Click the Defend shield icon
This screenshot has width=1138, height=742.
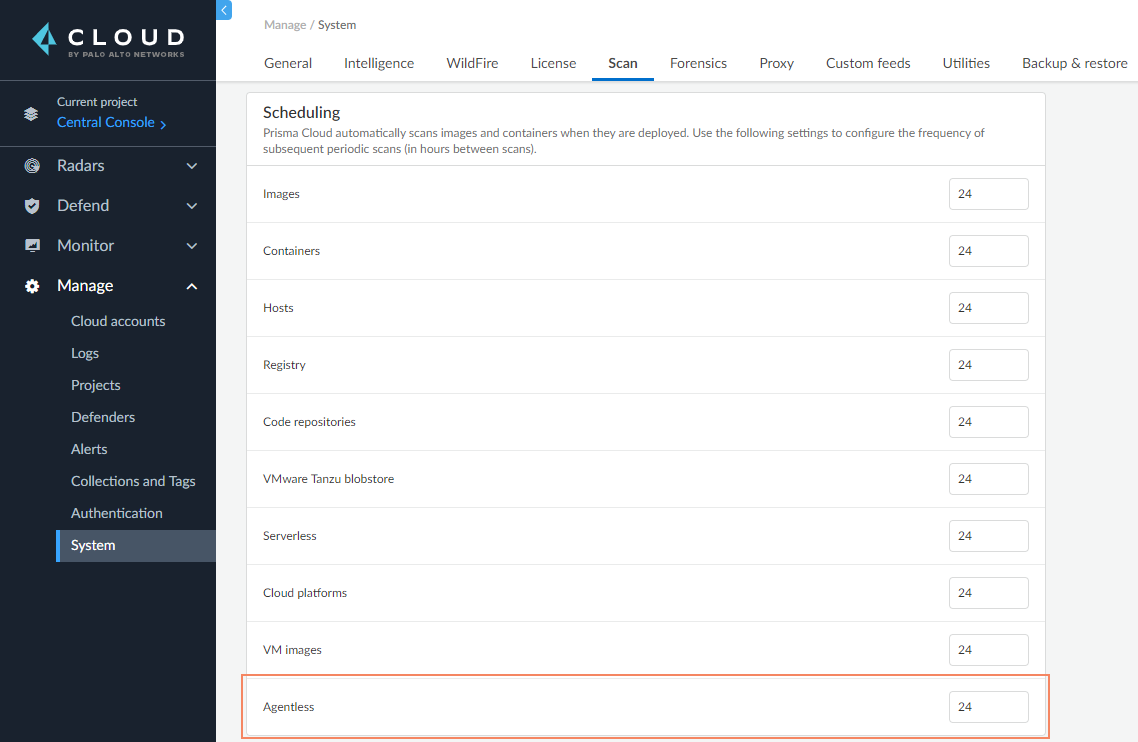(x=32, y=205)
